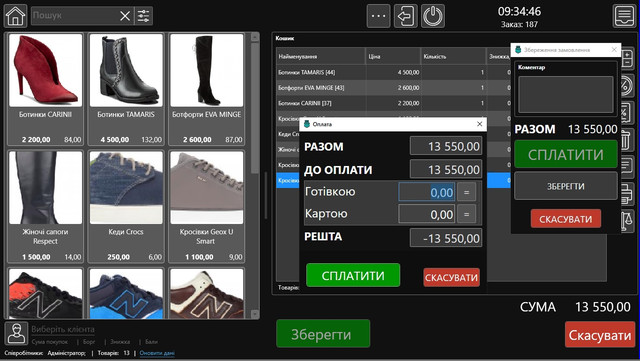
Task: Open the receipt percent discount tool
Action: coord(628,112)
